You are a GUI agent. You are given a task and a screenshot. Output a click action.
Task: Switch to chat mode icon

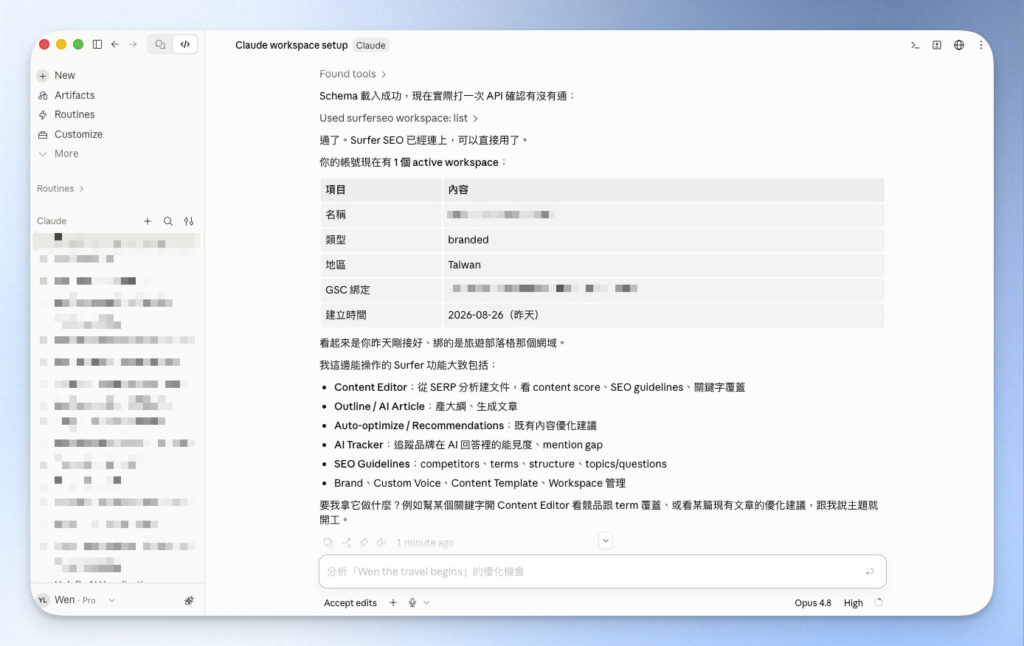[x=160, y=44]
